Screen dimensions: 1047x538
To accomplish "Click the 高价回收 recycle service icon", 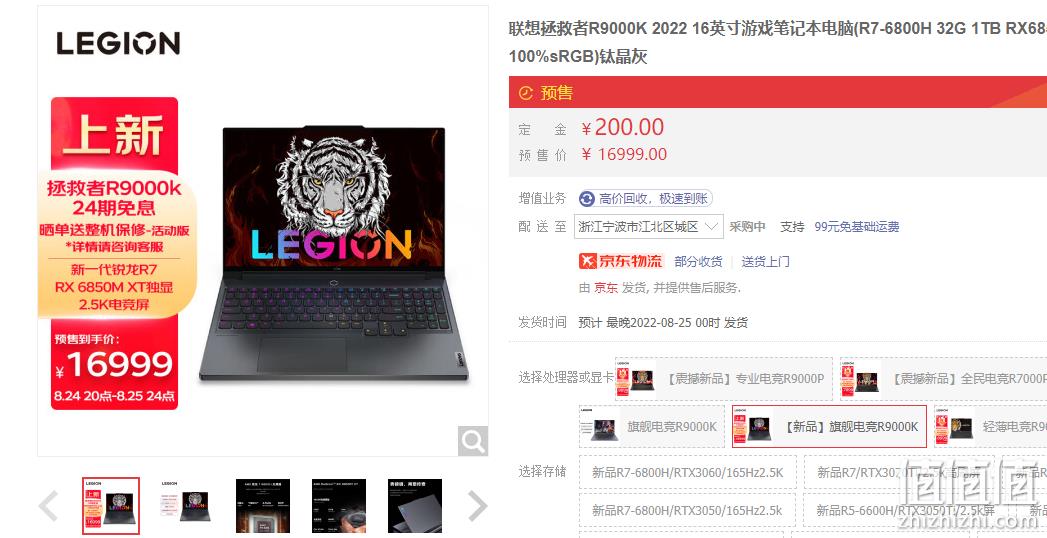I will (x=587, y=199).
